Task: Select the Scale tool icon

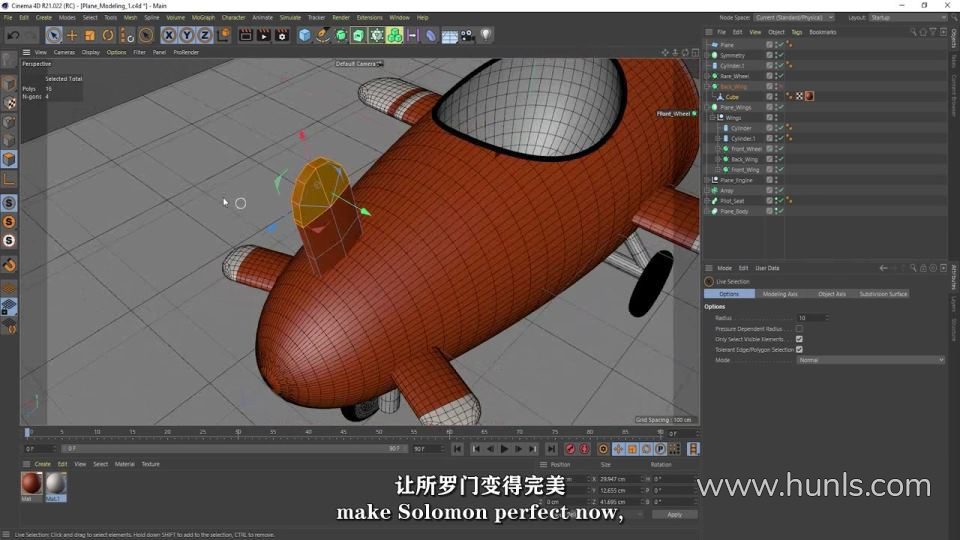Action: point(90,36)
